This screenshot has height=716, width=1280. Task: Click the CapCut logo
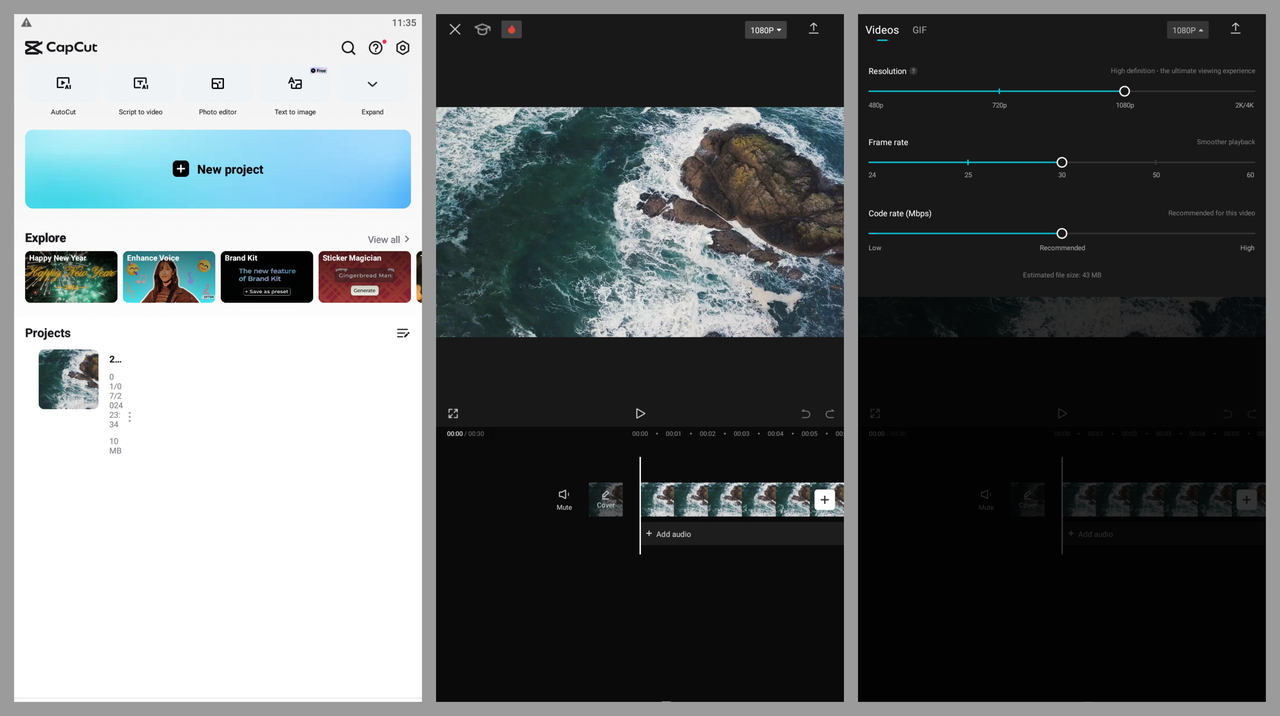click(61, 47)
